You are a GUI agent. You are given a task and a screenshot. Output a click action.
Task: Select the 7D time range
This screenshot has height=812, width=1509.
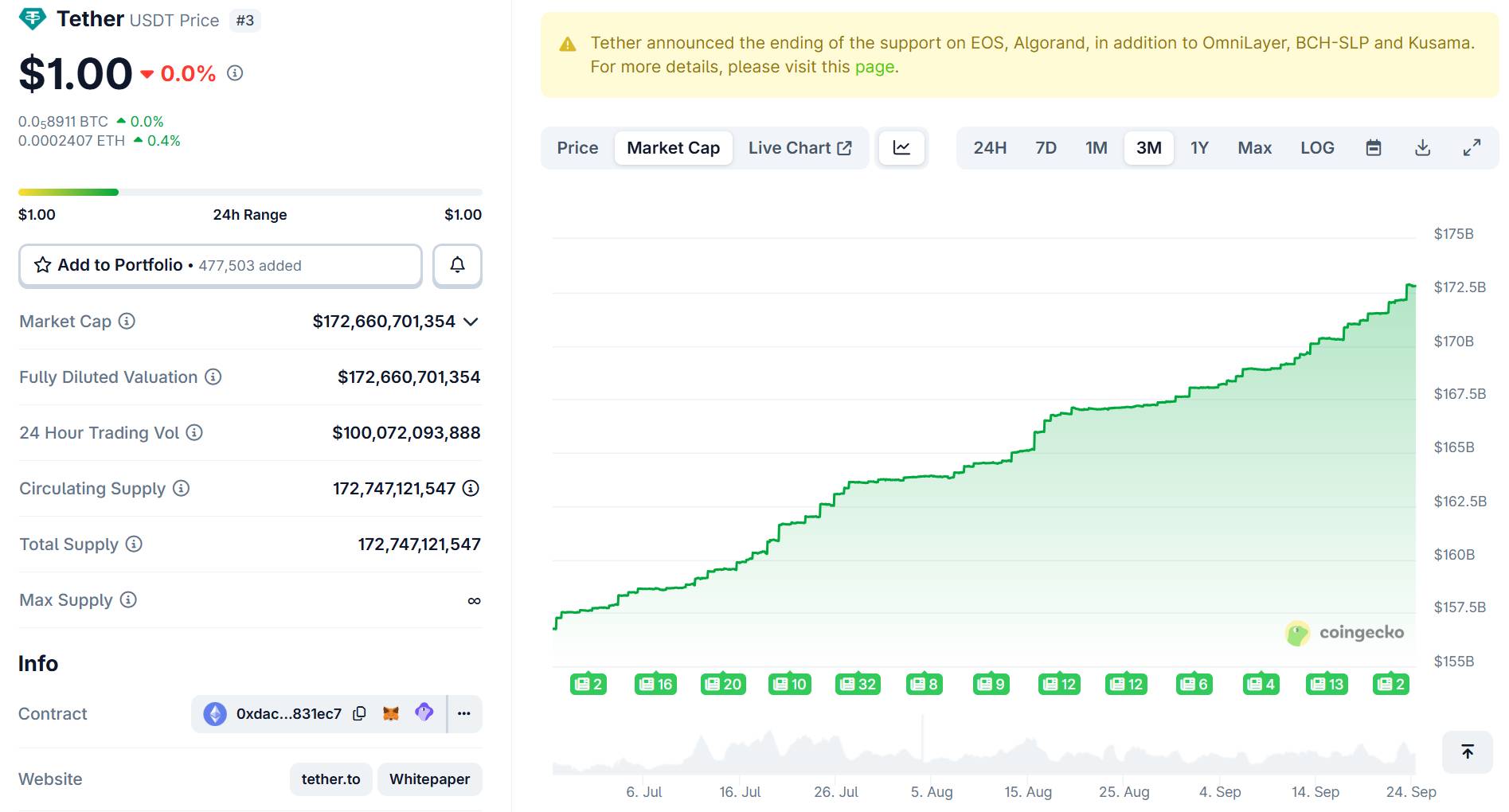coord(1046,148)
